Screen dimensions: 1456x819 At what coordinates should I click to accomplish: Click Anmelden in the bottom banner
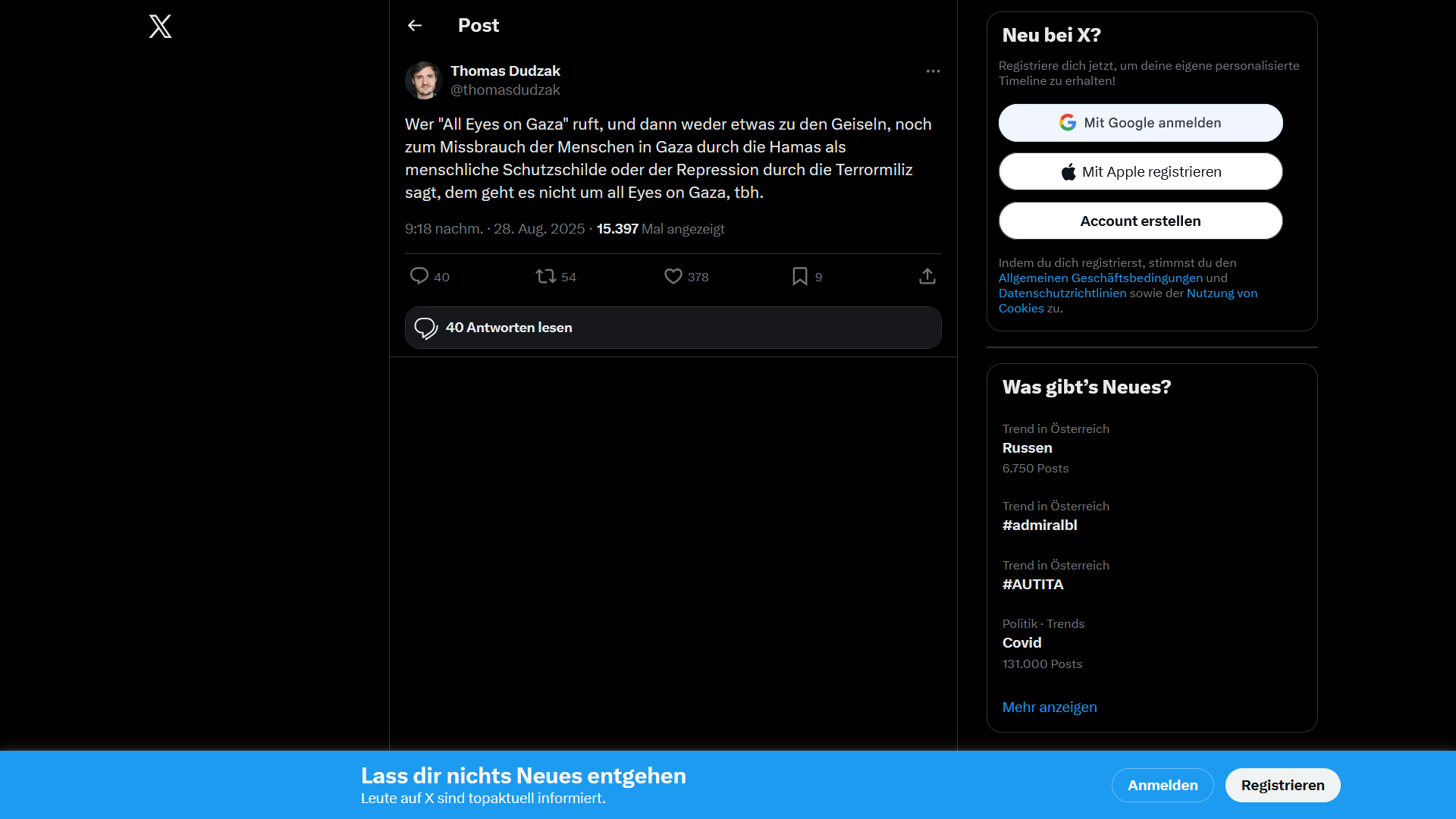click(1162, 785)
